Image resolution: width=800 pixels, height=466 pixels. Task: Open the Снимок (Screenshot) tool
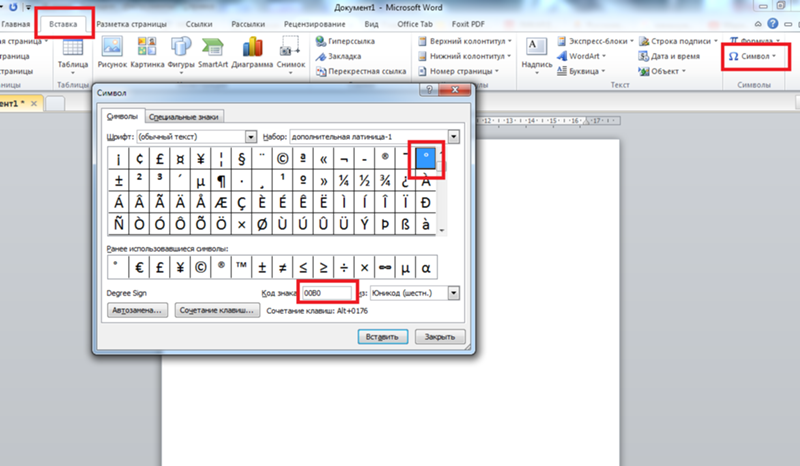(x=291, y=56)
